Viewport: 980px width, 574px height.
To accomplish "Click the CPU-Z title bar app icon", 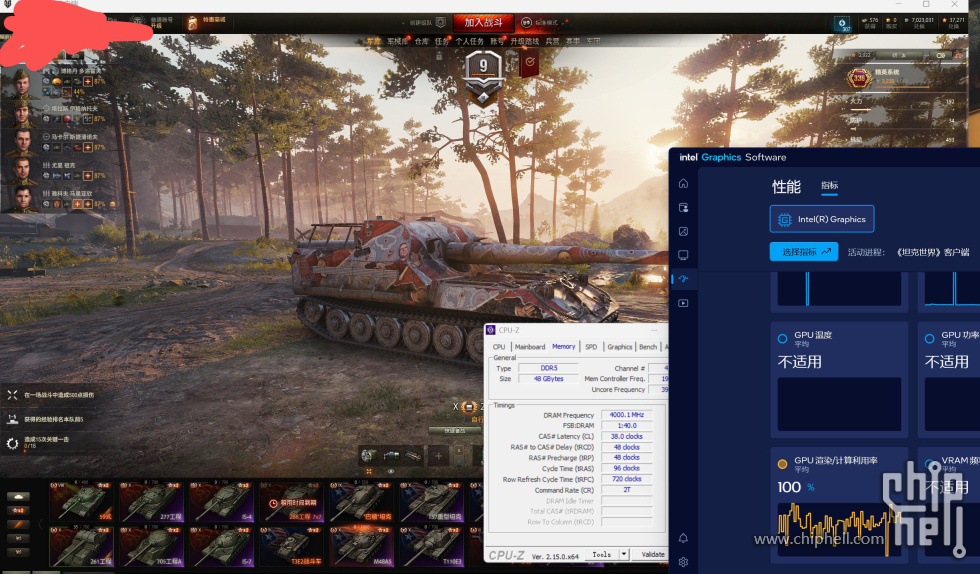I will pos(491,330).
